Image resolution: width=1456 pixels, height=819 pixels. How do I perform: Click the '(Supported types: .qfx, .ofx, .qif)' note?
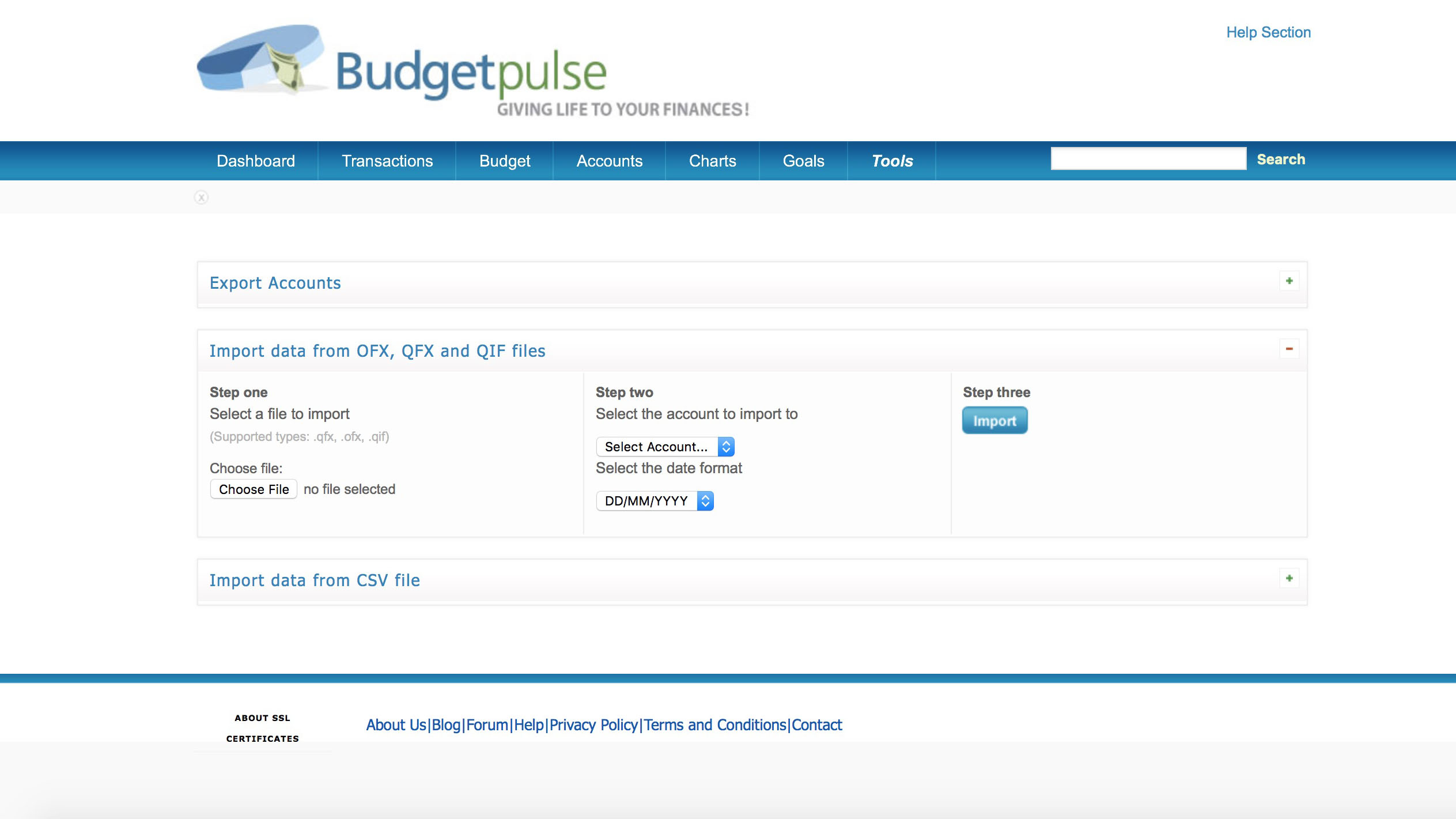(x=299, y=437)
